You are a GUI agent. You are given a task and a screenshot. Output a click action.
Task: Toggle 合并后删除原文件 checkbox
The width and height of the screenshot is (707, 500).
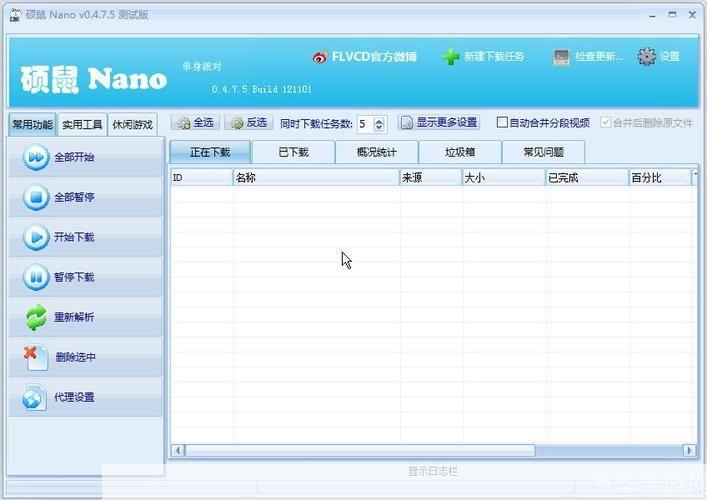(x=605, y=122)
